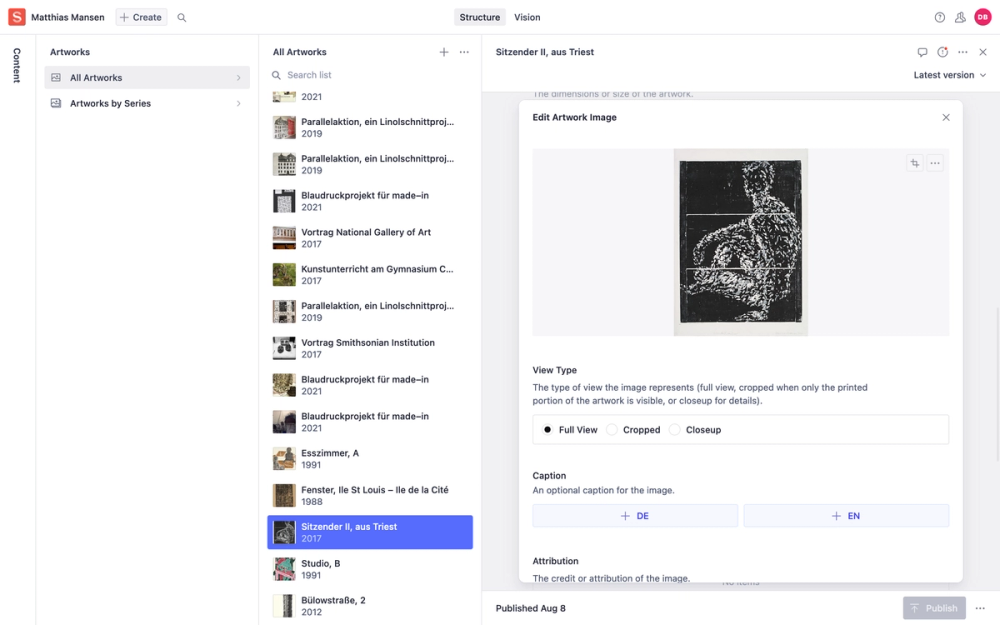The image size is (1000, 625).
Task: Expand All Artworks chevron
Action: [239, 78]
